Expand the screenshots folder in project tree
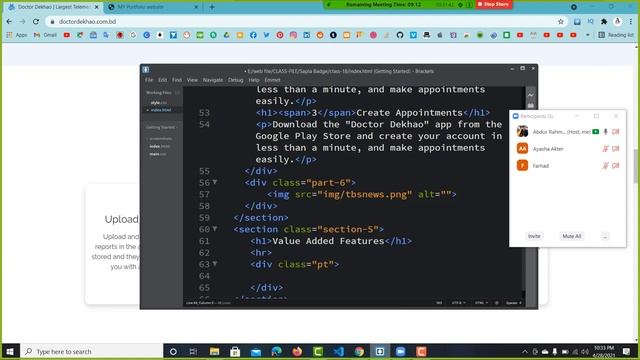Image resolution: width=640 pixels, height=360 pixels. pyautogui.click(x=160, y=139)
